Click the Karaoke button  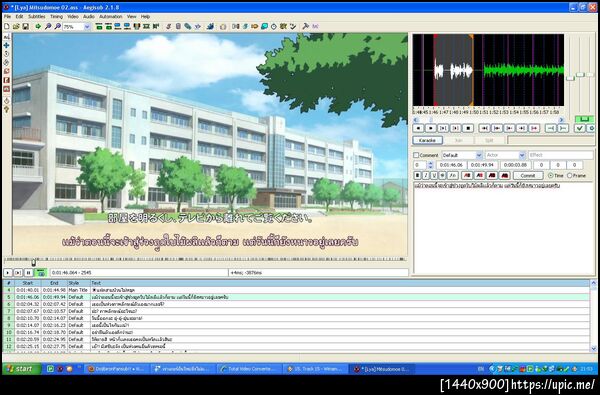(427, 140)
